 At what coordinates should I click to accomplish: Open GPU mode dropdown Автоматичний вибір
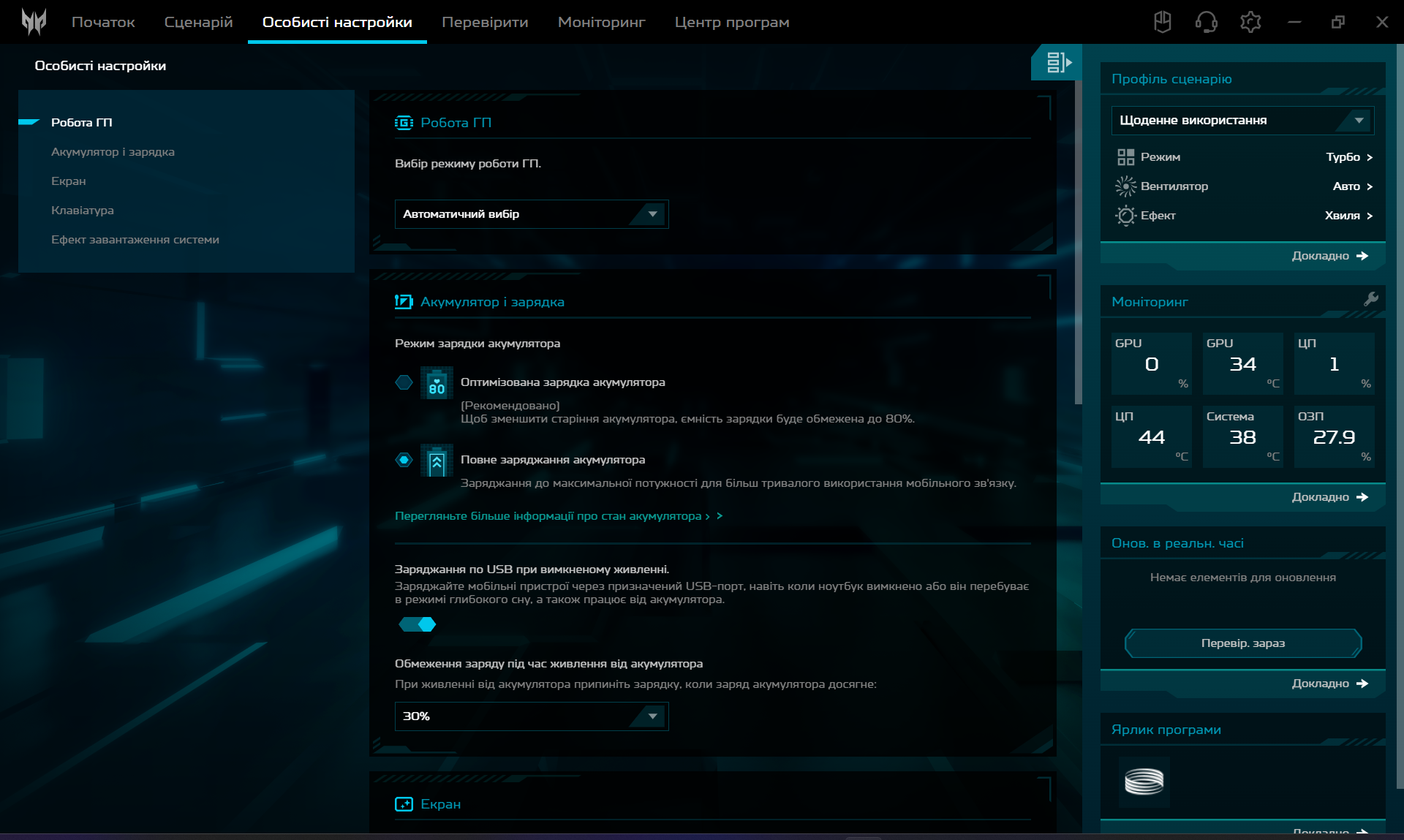[531, 214]
